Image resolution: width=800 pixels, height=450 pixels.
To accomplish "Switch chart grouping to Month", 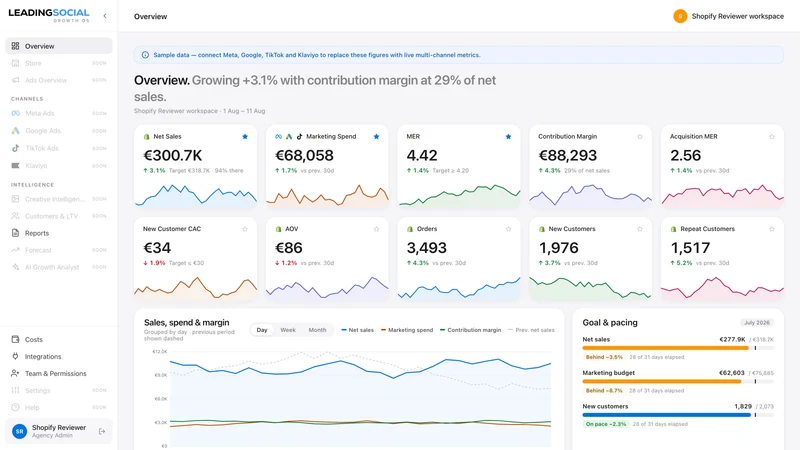I will pyautogui.click(x=317, y=330).
